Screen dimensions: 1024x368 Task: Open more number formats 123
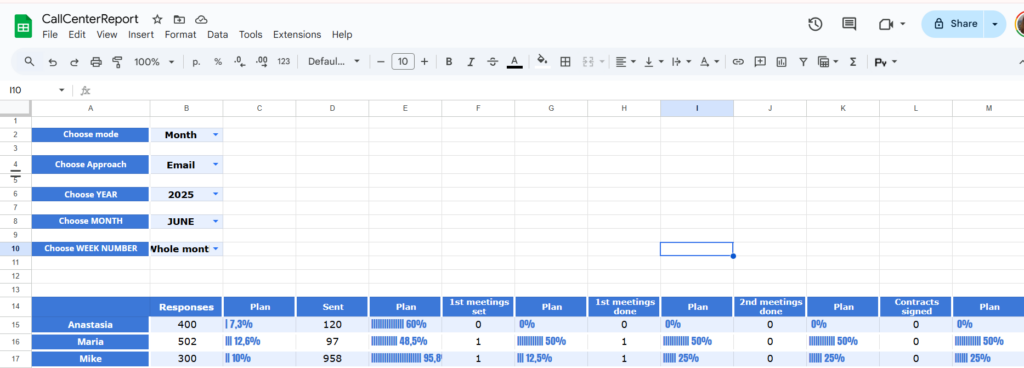click(x=283, y=62)
